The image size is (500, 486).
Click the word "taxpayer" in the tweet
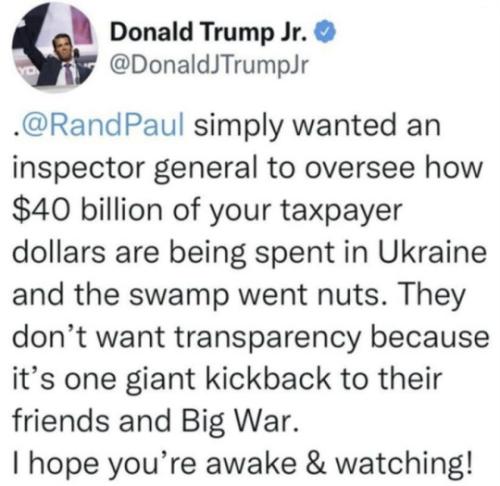coord(341,212)
